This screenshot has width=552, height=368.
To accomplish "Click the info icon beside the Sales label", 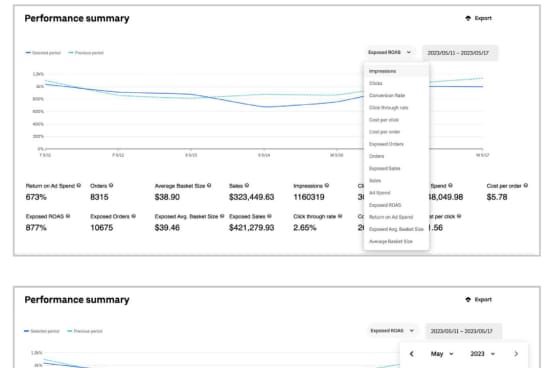I will pyautogui.click(x=247, y=185).
